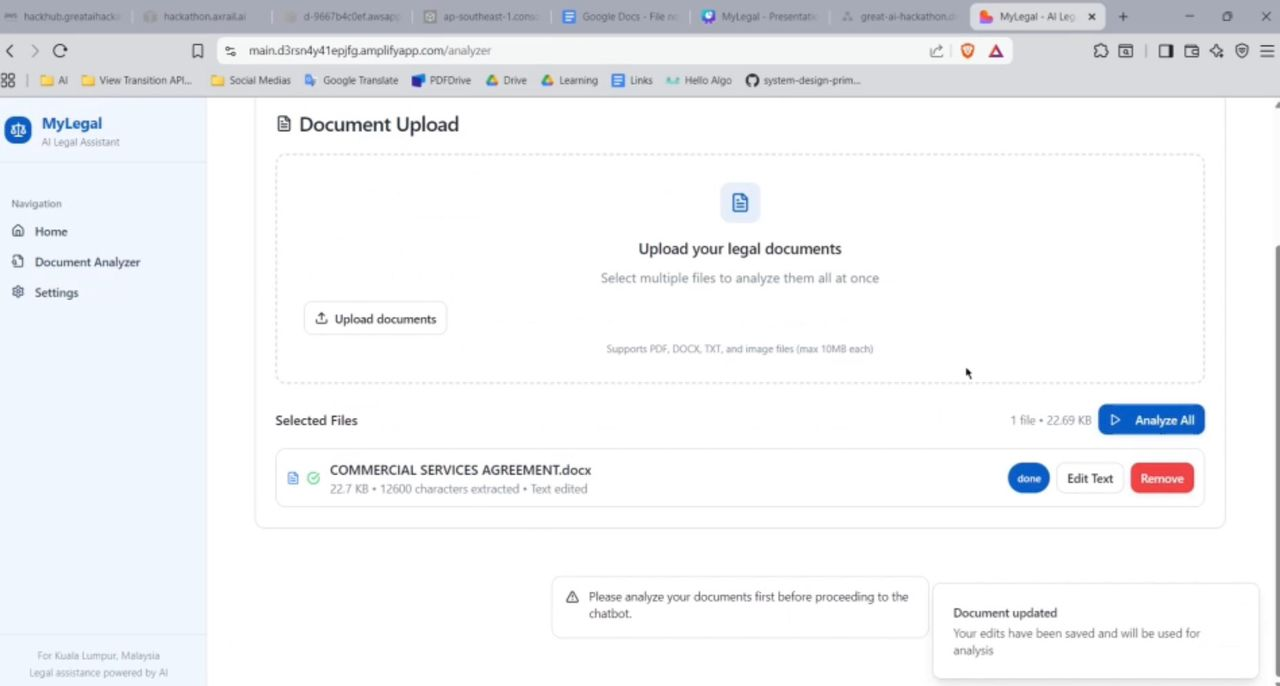Open the system-design-prim GitHub bookmark

pos(803,80)
